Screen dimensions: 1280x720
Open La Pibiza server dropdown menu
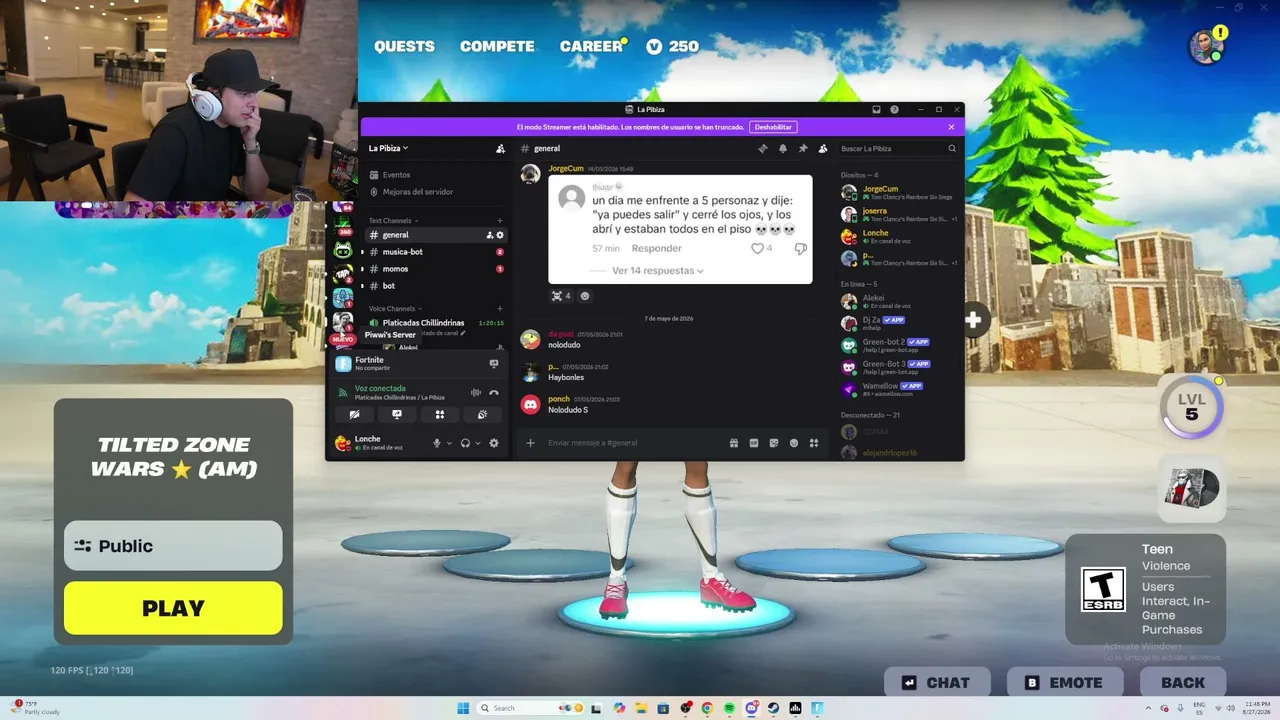pos(389,148)
